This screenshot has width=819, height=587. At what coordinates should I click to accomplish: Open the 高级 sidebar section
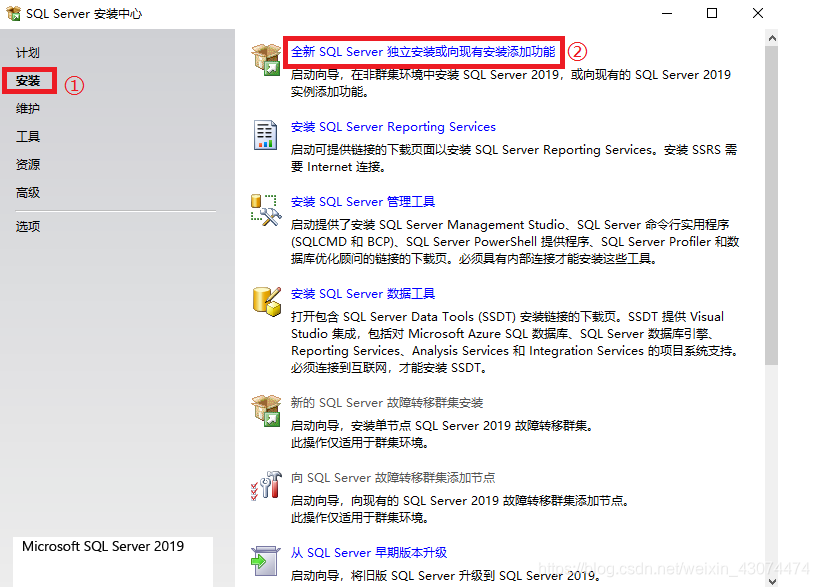tap(28, 193)
